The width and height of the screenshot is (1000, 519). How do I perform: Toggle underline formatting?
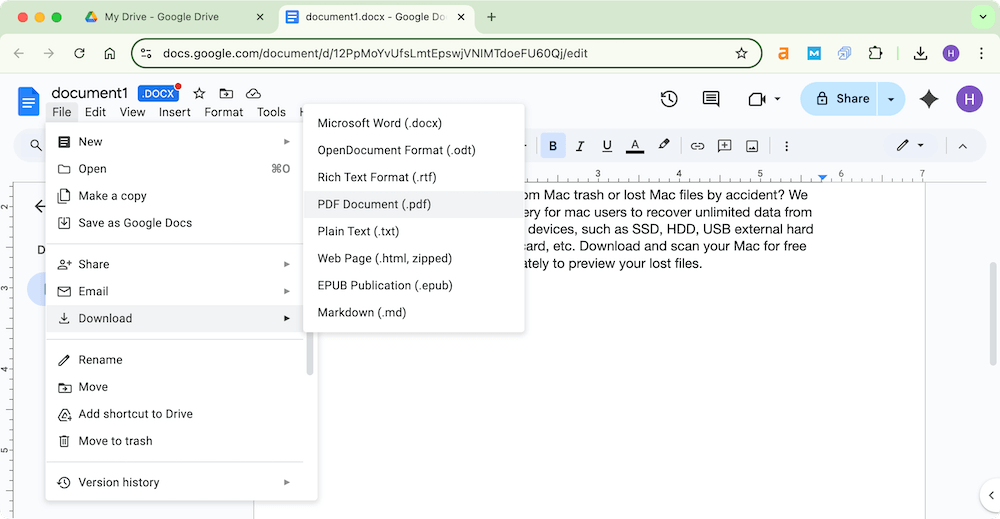click(x=607, y=146)
